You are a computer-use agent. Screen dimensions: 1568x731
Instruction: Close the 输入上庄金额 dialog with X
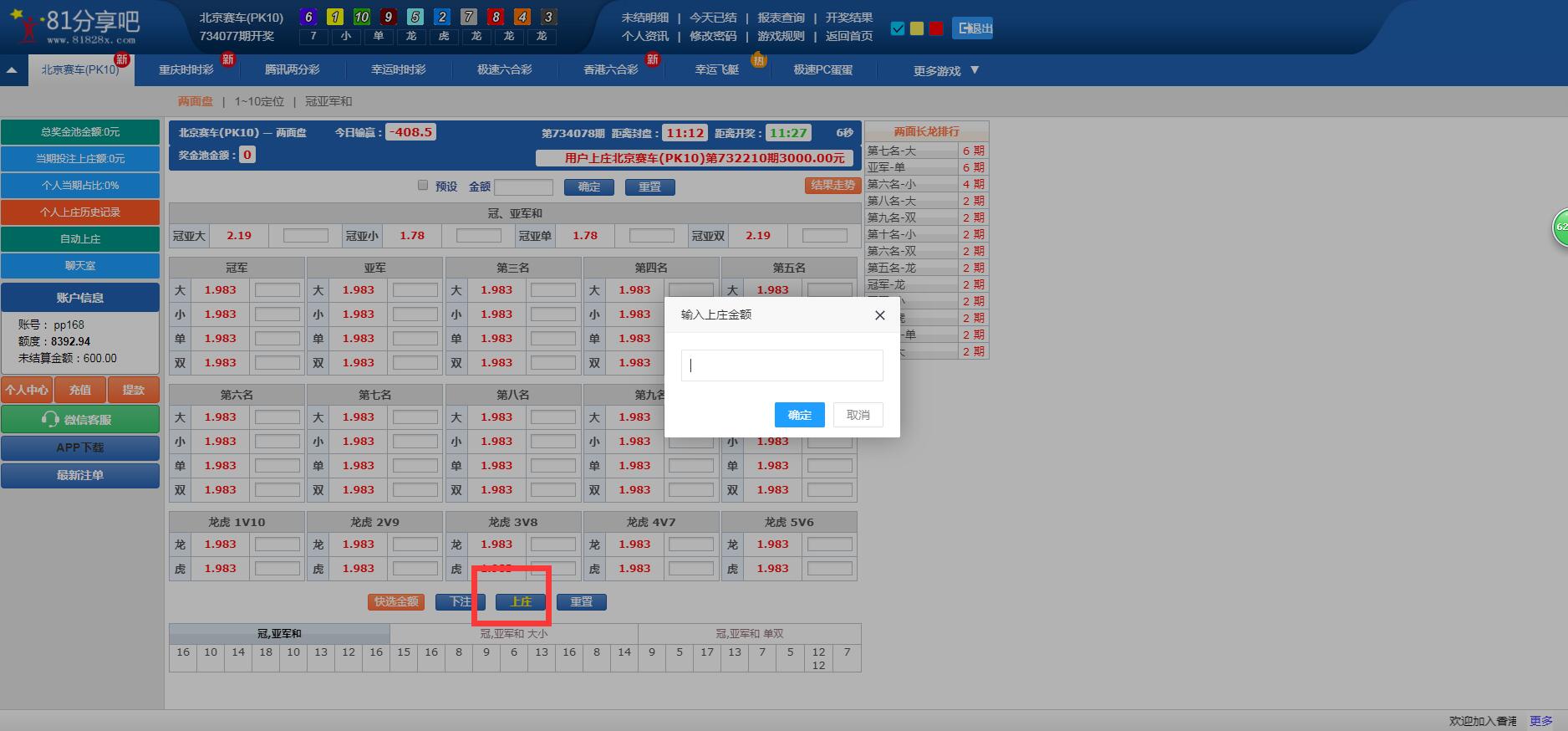[879, 315]
